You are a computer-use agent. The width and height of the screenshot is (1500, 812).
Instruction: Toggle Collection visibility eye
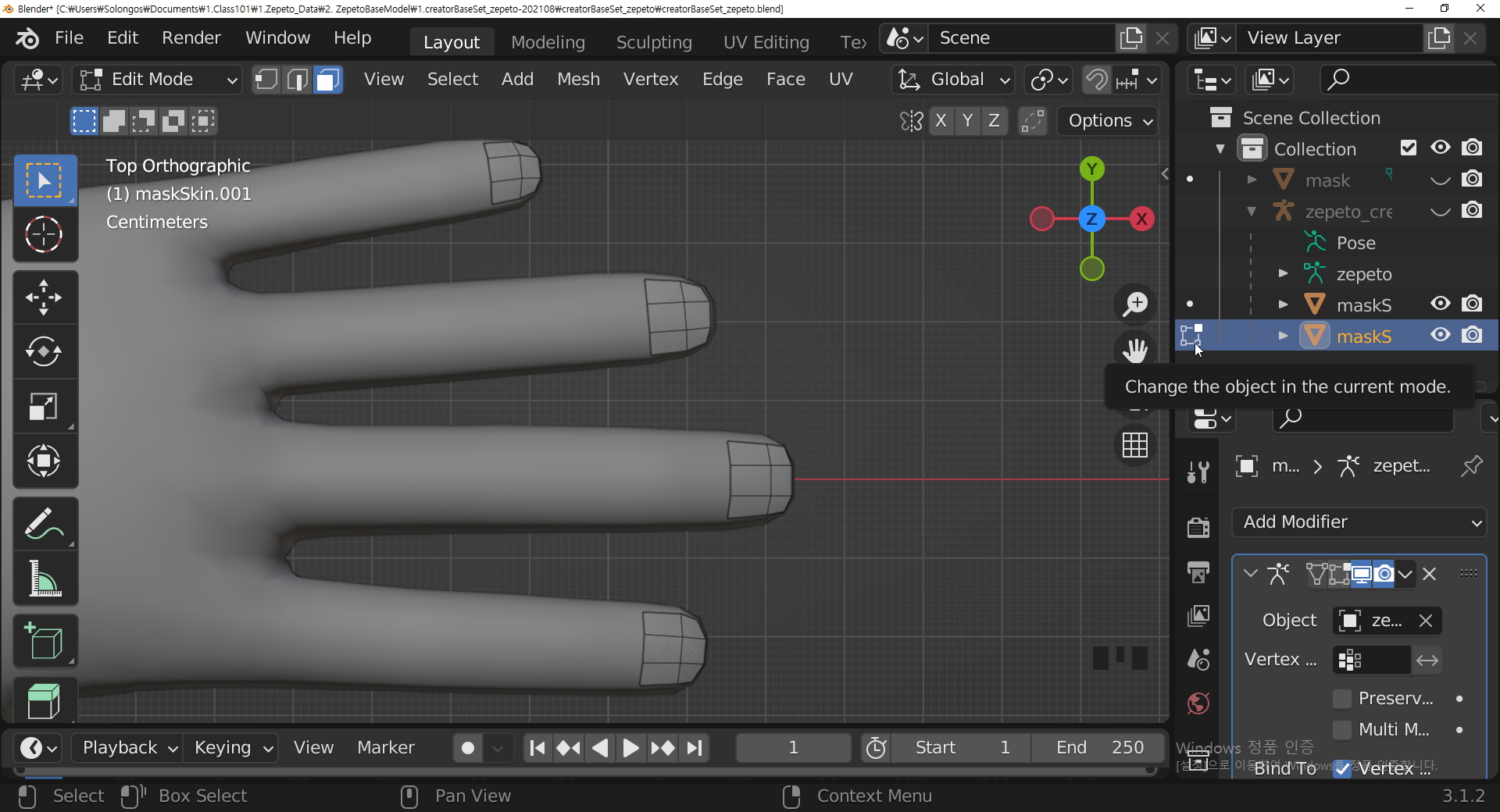pos(1441,148)
